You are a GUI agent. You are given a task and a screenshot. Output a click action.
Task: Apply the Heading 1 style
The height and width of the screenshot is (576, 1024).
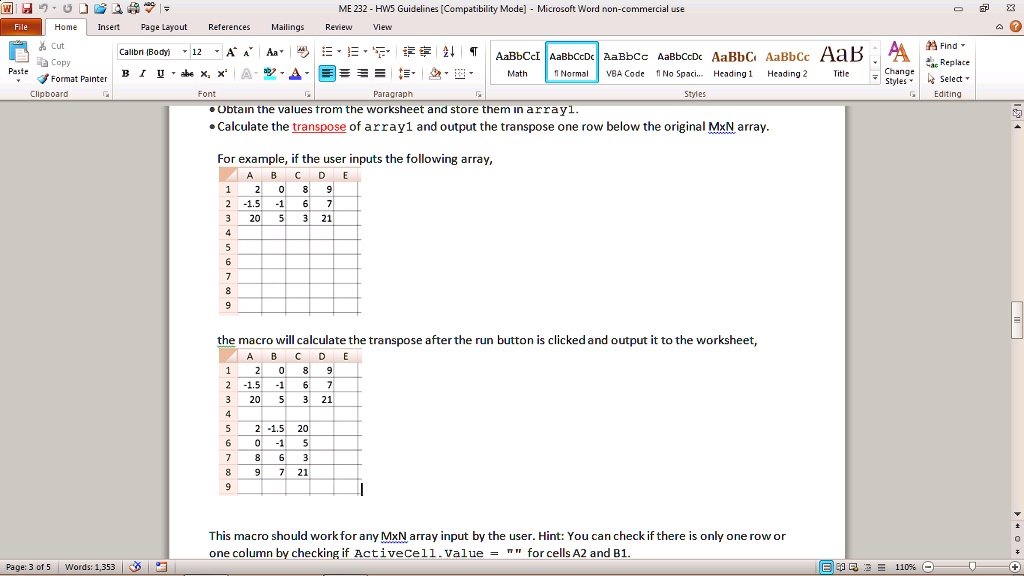point(733,63)
